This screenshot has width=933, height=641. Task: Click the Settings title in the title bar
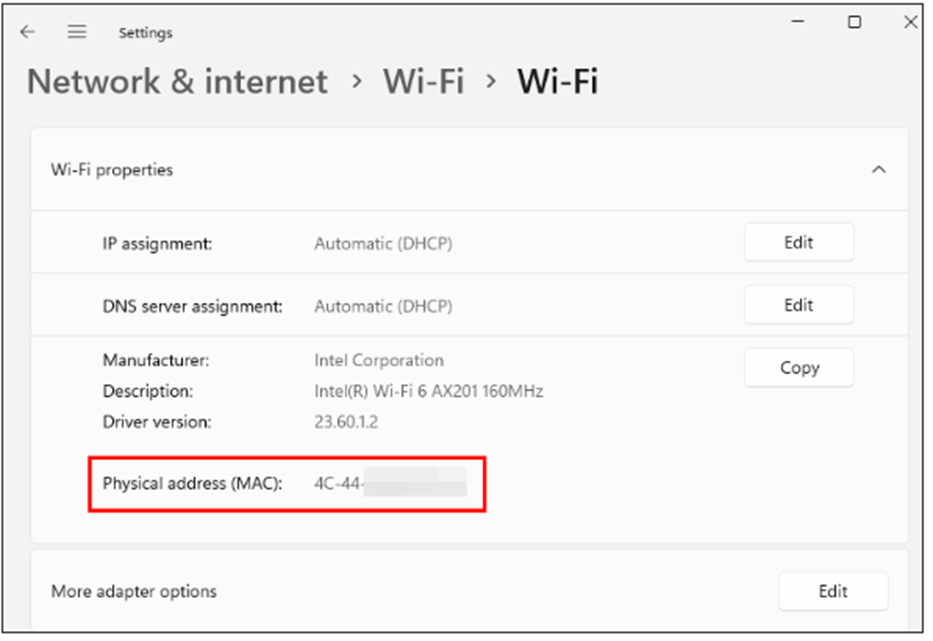[x=145, y=33]
